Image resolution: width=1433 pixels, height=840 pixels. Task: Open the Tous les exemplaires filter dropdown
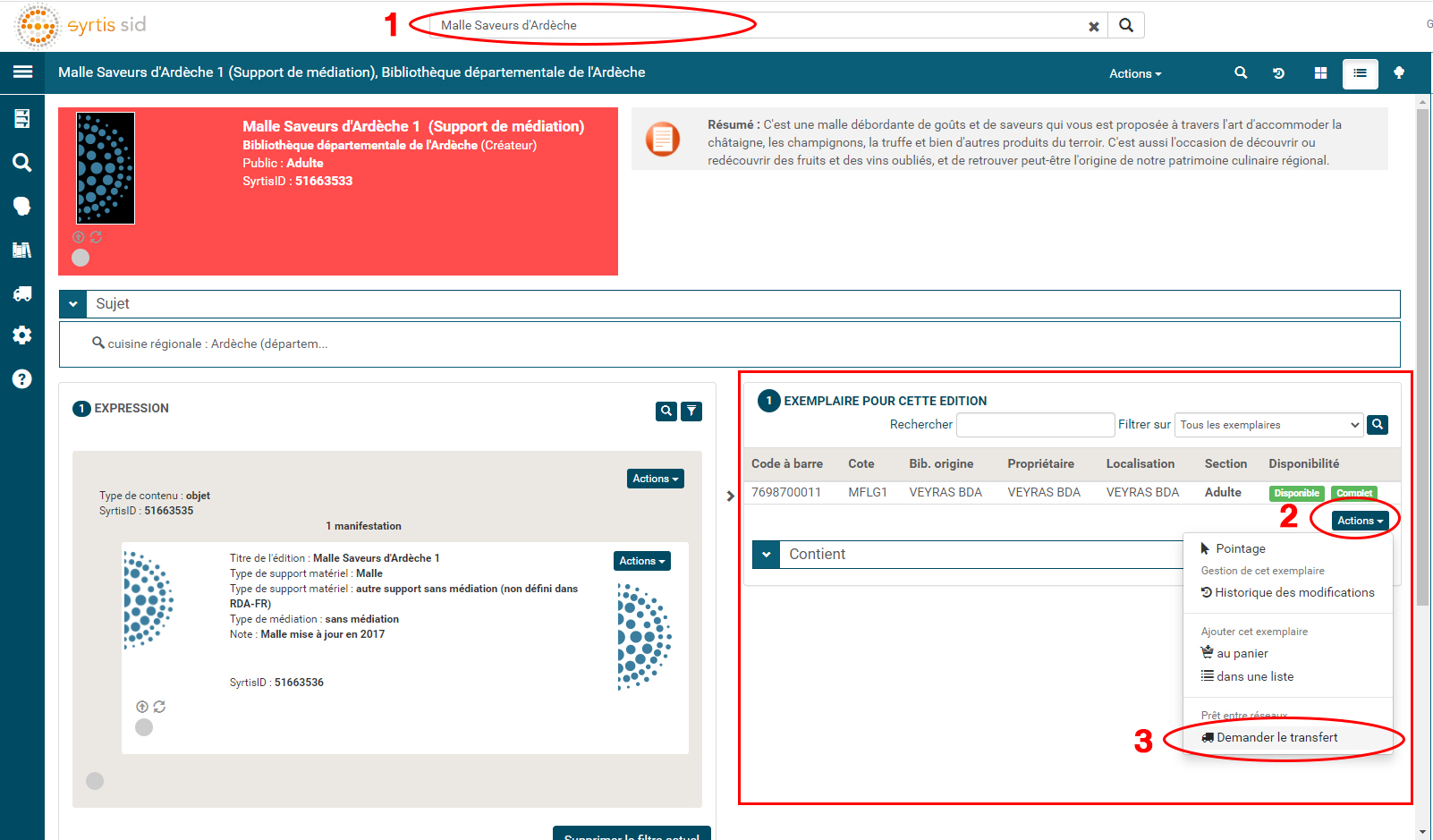click(1268, 425)
